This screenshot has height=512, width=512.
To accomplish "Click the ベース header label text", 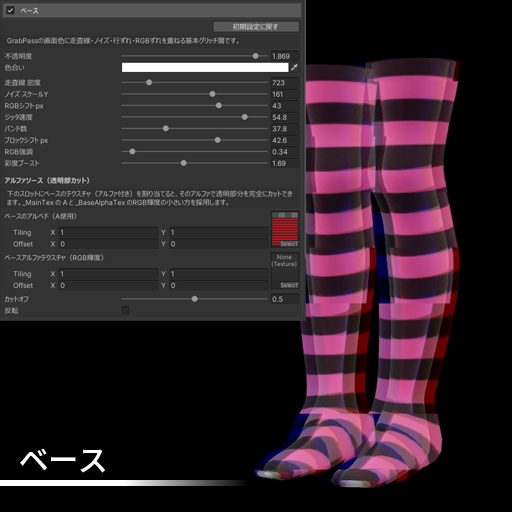I will 29,11.
